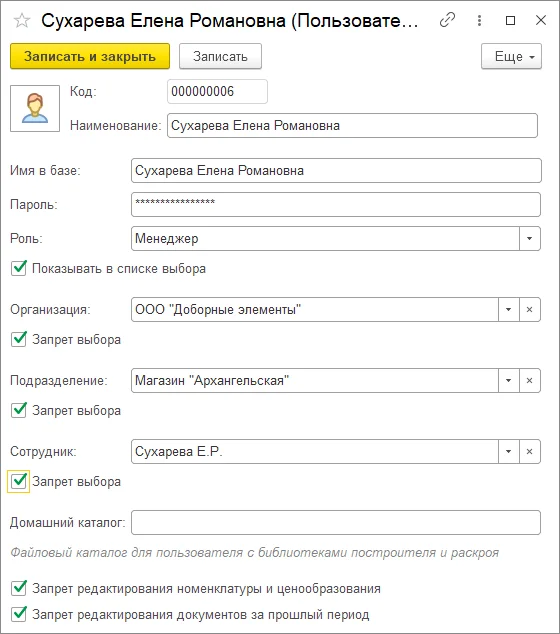
Task: Clear the Организация field with X
Action: [x=530, y=310]
